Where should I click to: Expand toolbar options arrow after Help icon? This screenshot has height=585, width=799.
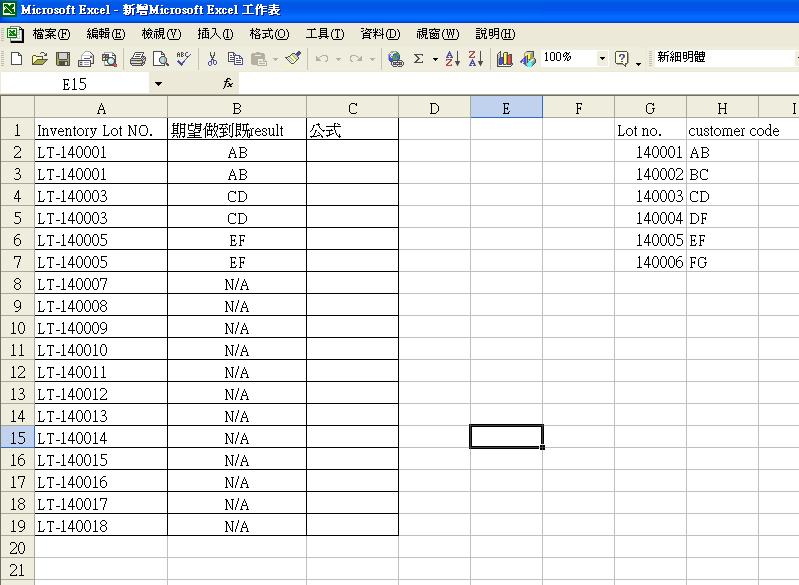[638, 63]
